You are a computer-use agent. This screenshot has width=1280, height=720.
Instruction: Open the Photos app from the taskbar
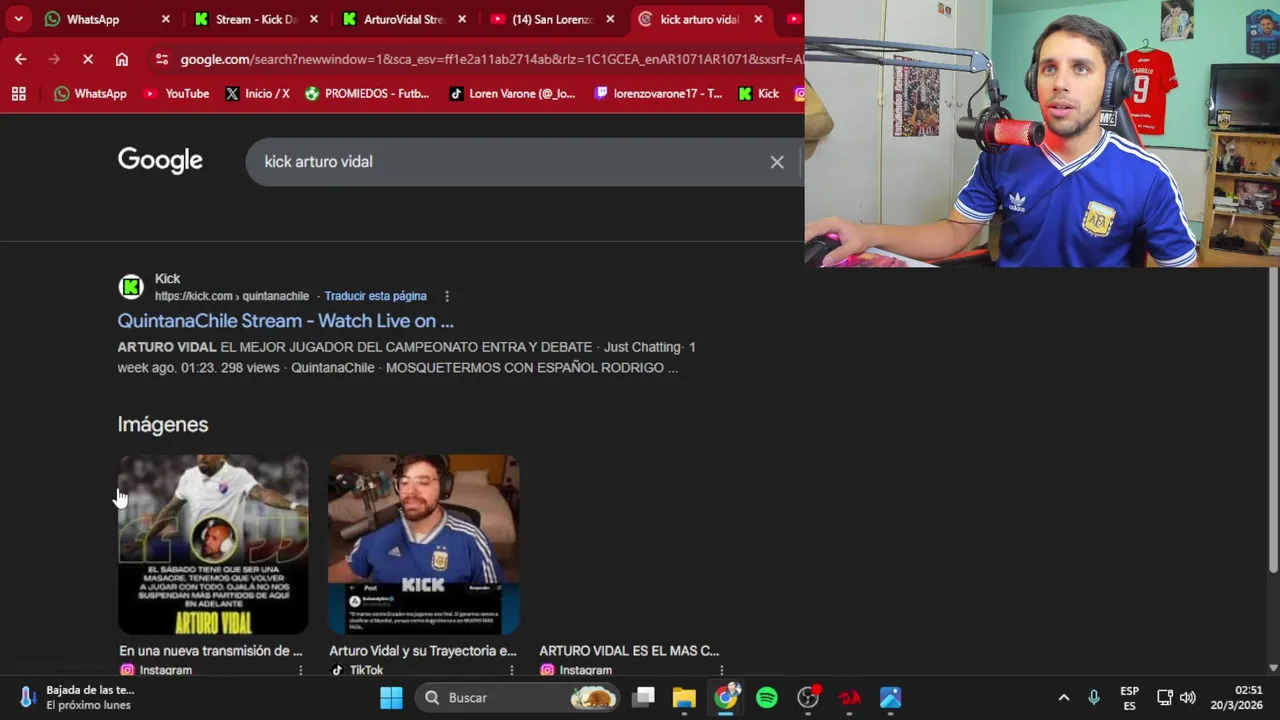tap(890, 697)
